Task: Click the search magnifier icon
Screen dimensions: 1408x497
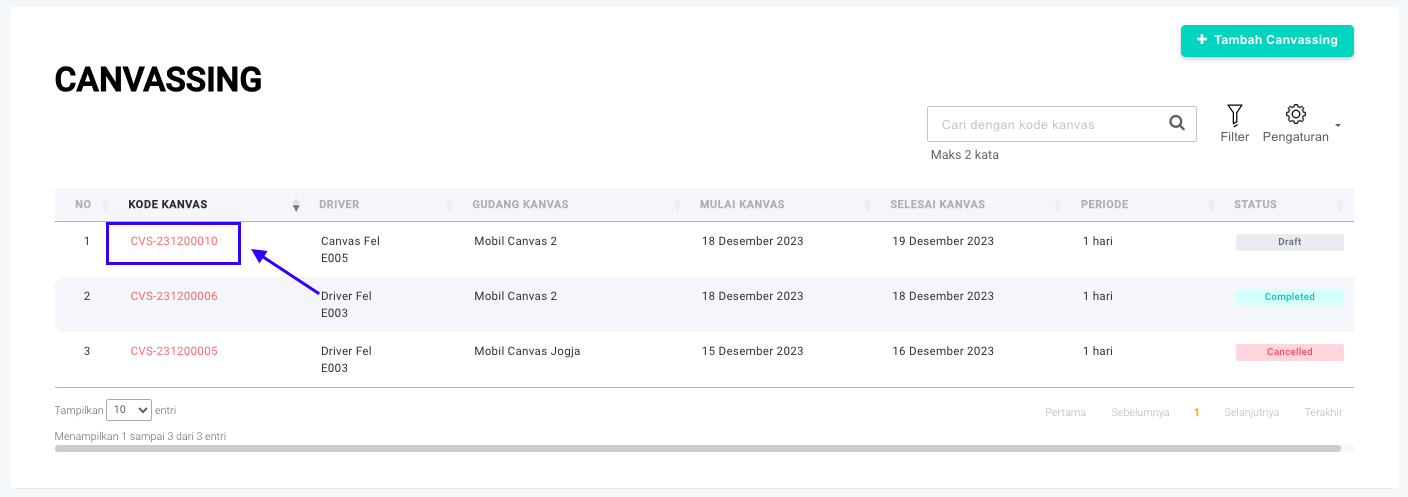Action: point(1176,124)
